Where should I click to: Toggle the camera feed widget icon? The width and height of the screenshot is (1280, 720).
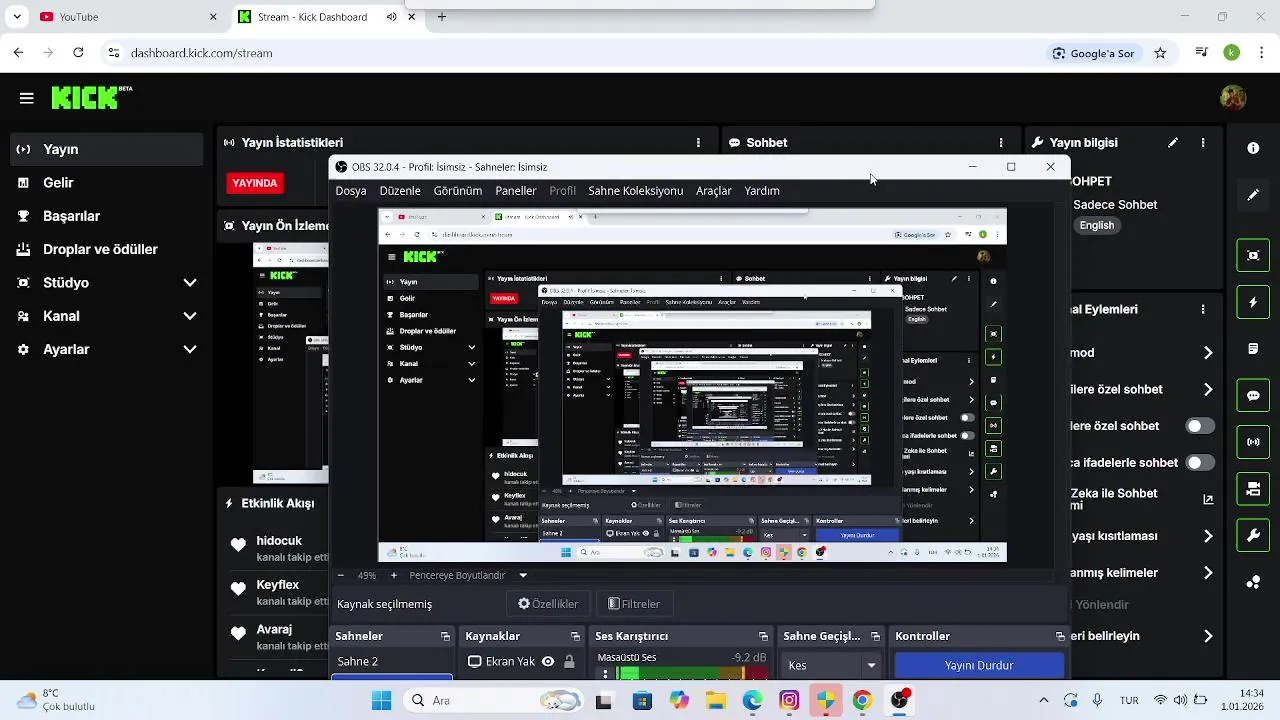tap(1253, 489)
